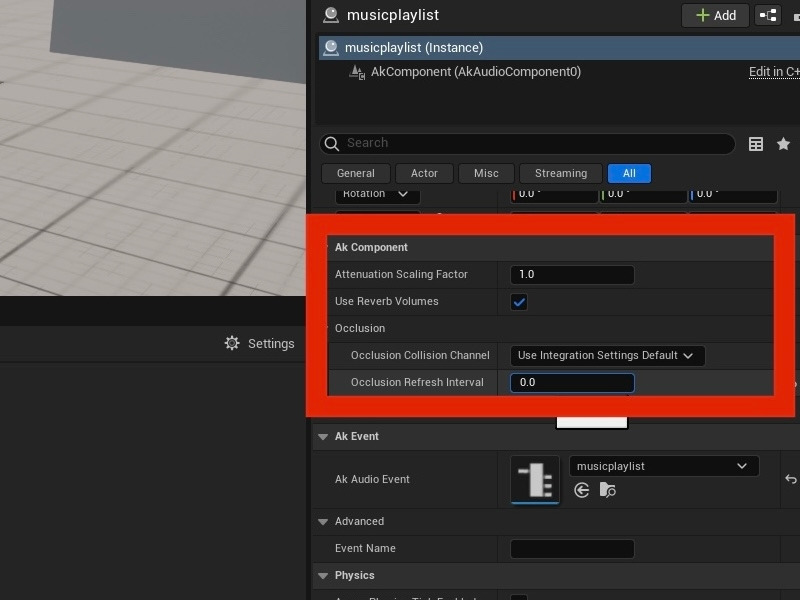Open the property matrix grid icon
The image size is (800, 600).
coord(756,144)
